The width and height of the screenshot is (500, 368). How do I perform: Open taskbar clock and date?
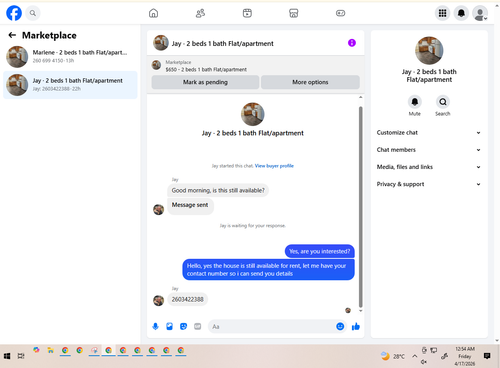tap(465, 356)
